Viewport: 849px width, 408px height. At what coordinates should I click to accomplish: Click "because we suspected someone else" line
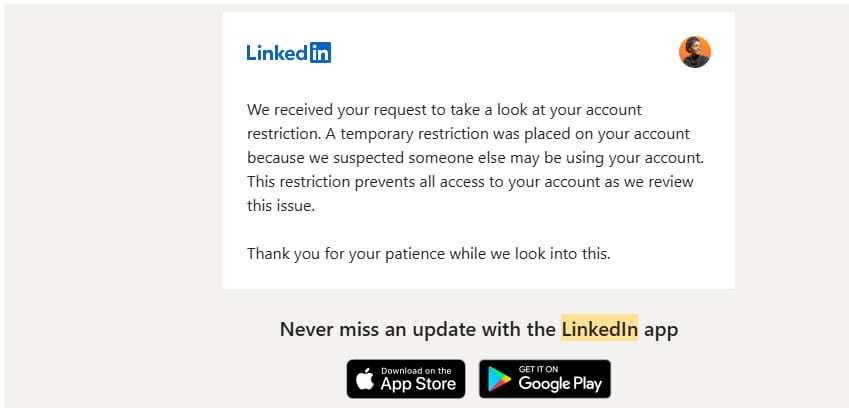(475, 158)
